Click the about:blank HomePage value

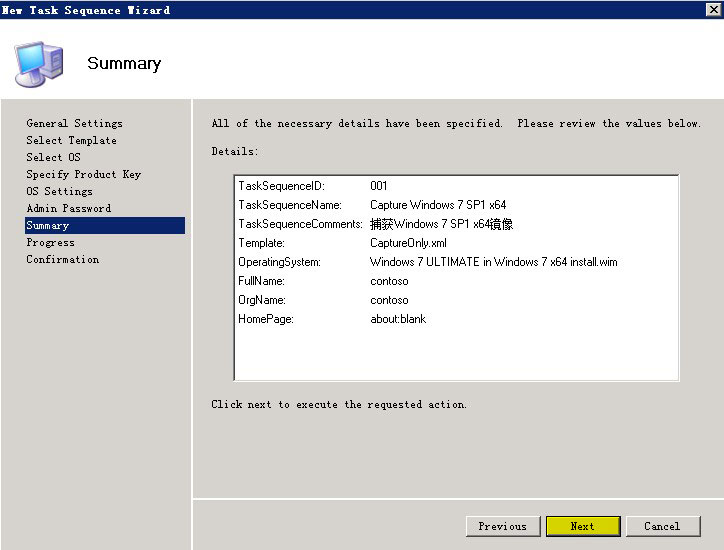398,319
